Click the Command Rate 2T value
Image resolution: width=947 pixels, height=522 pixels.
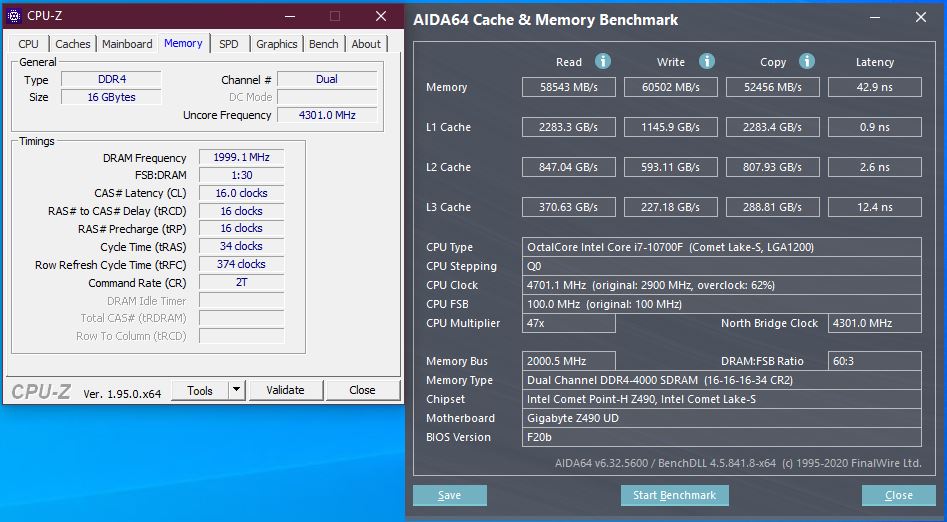[242, 282]
